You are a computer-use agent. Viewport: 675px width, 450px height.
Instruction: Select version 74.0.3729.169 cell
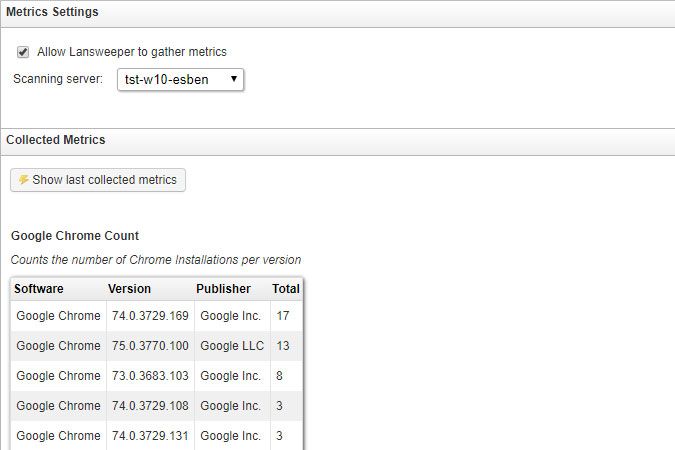(149, 316)
